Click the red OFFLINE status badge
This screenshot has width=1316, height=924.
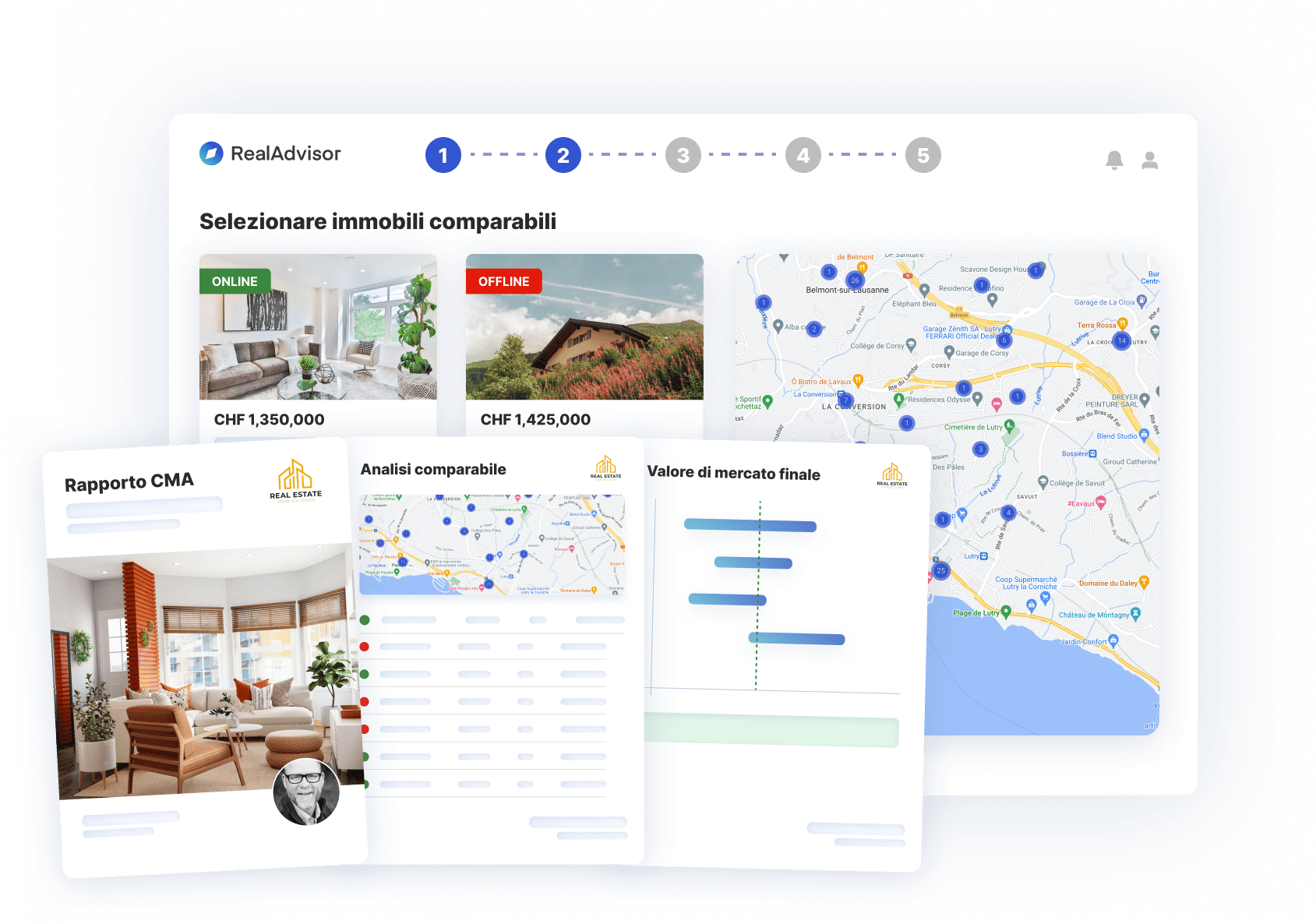(x=503, y=281)
